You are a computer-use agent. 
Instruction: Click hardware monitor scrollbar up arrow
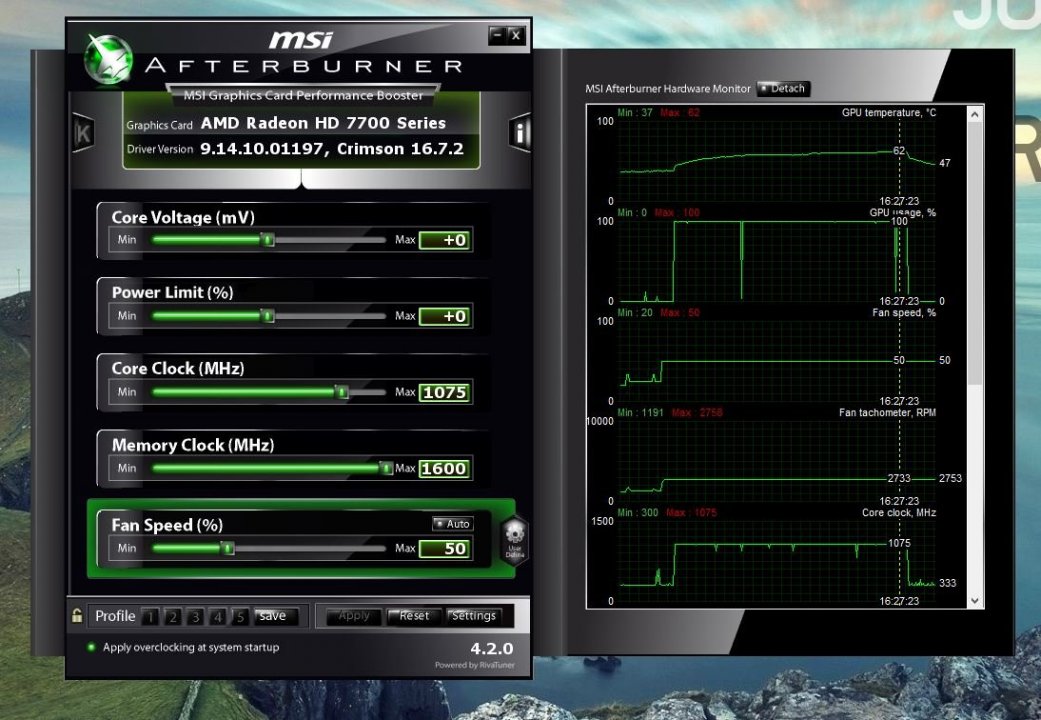pyautogui.click(x=975, y=114)
